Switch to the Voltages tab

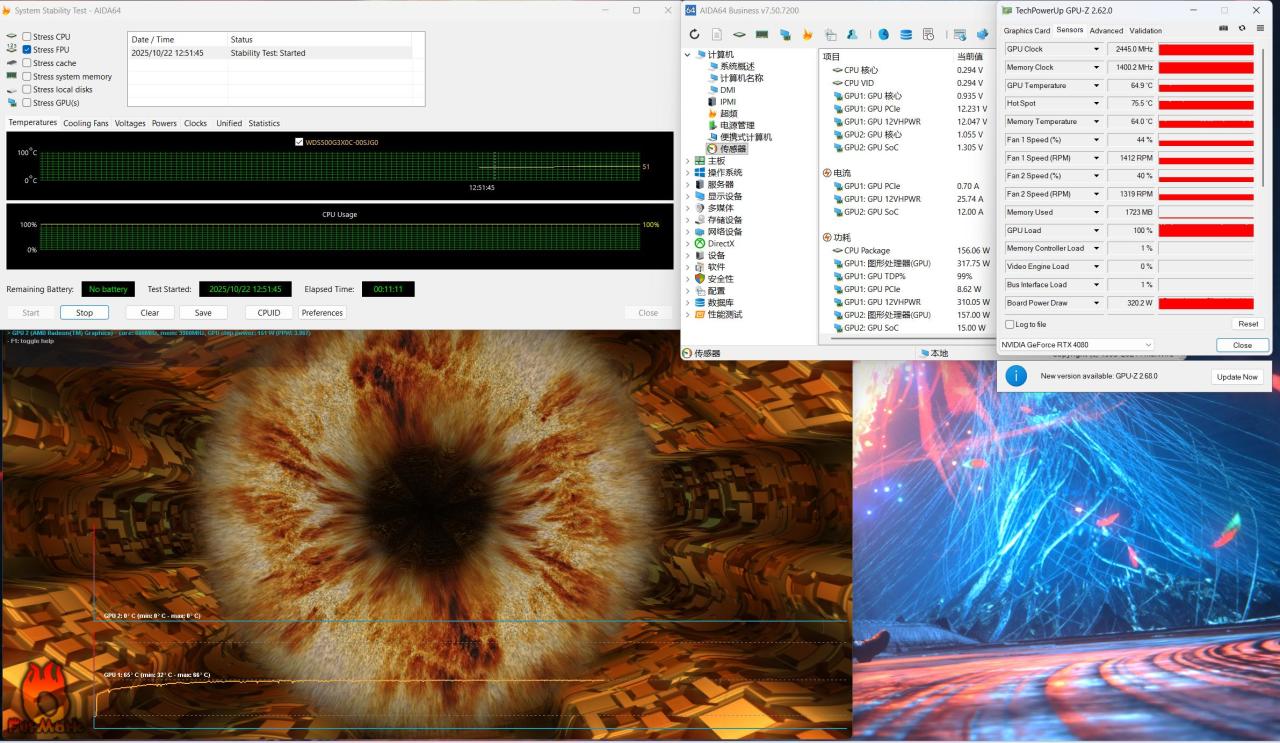point(130,124)
